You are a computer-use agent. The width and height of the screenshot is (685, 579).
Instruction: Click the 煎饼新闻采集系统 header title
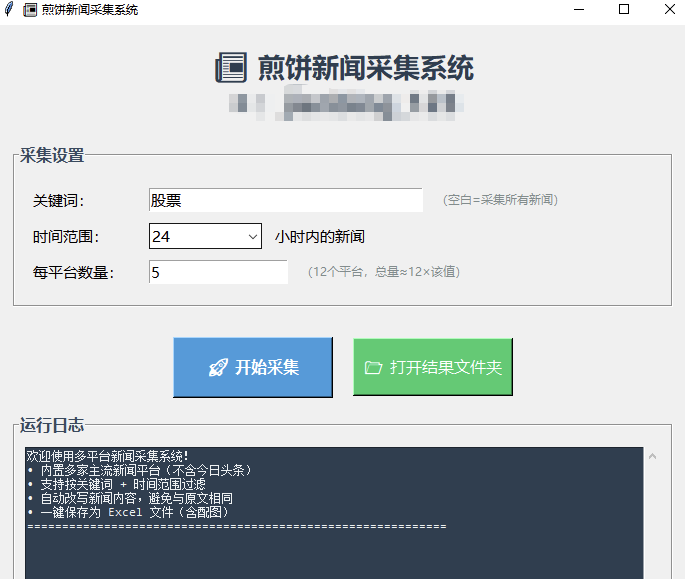(365, 68)
